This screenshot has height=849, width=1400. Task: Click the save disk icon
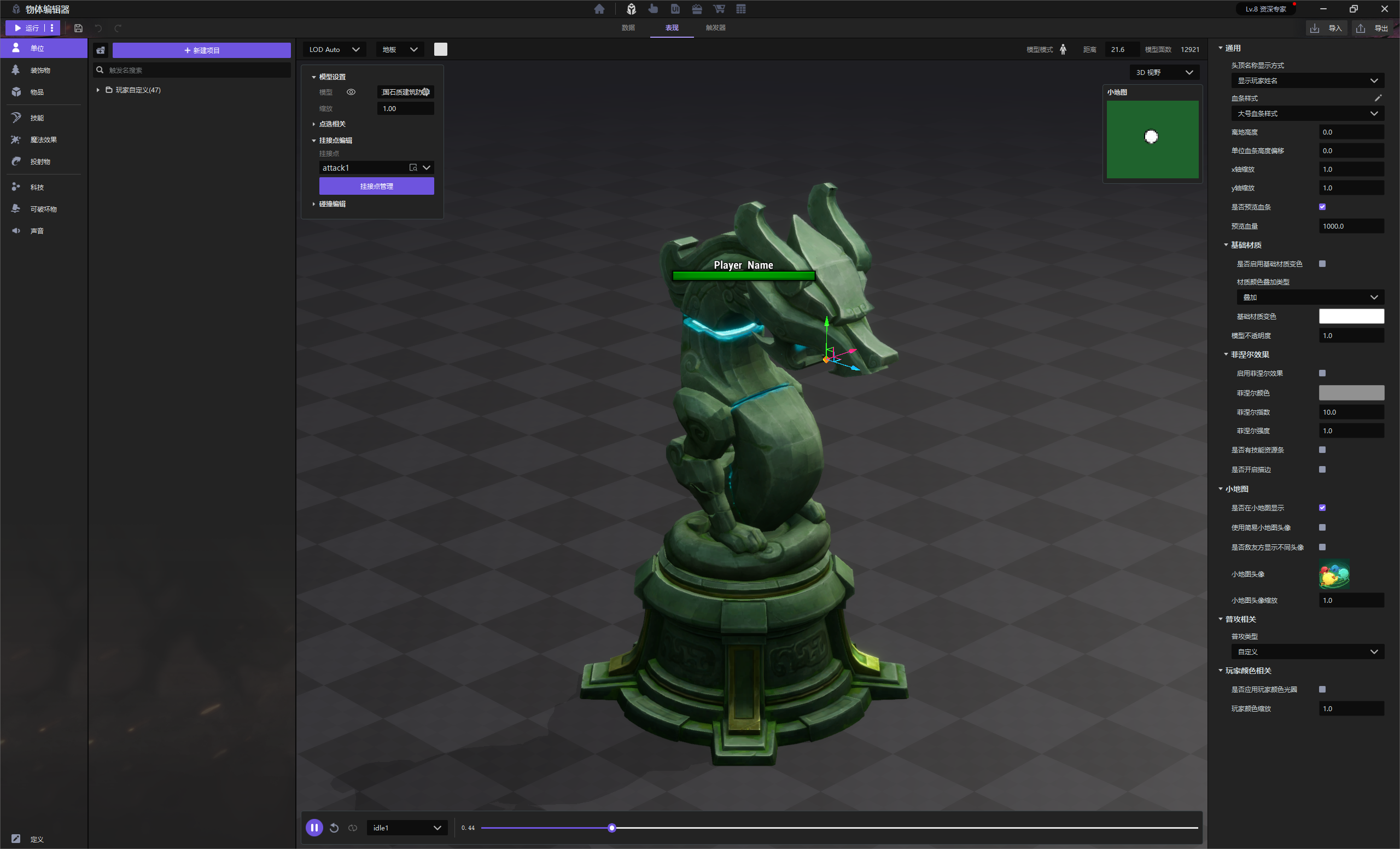[78, 28]
